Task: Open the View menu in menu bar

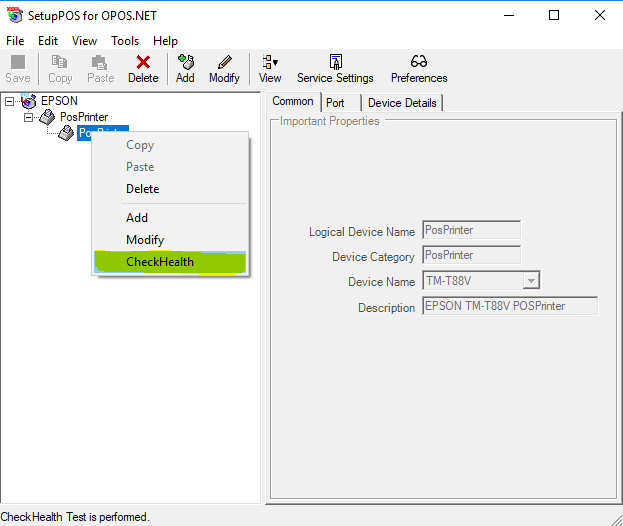Action: [x=84, y=41]
